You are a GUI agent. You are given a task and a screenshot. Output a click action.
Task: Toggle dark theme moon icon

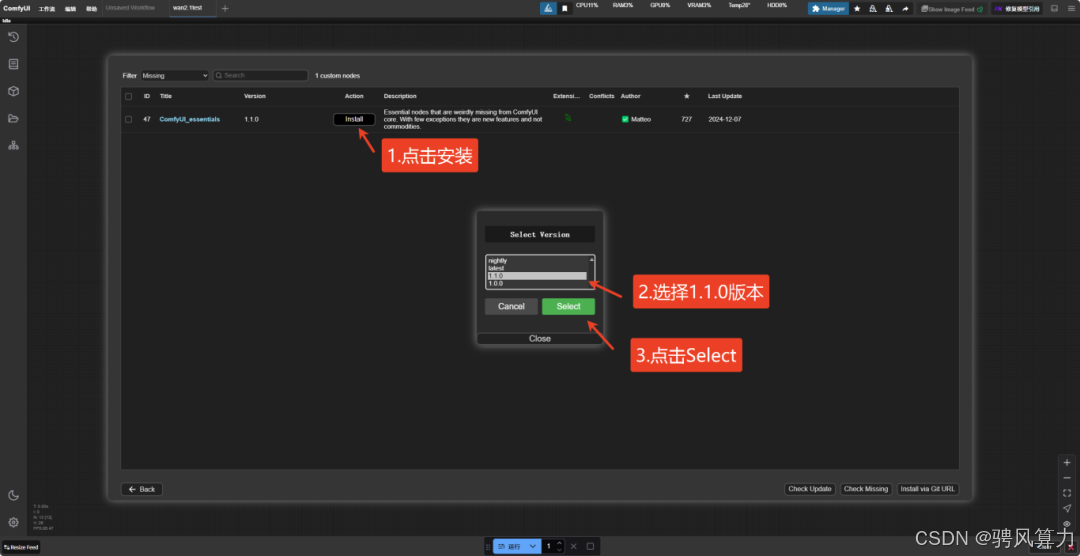13,495
